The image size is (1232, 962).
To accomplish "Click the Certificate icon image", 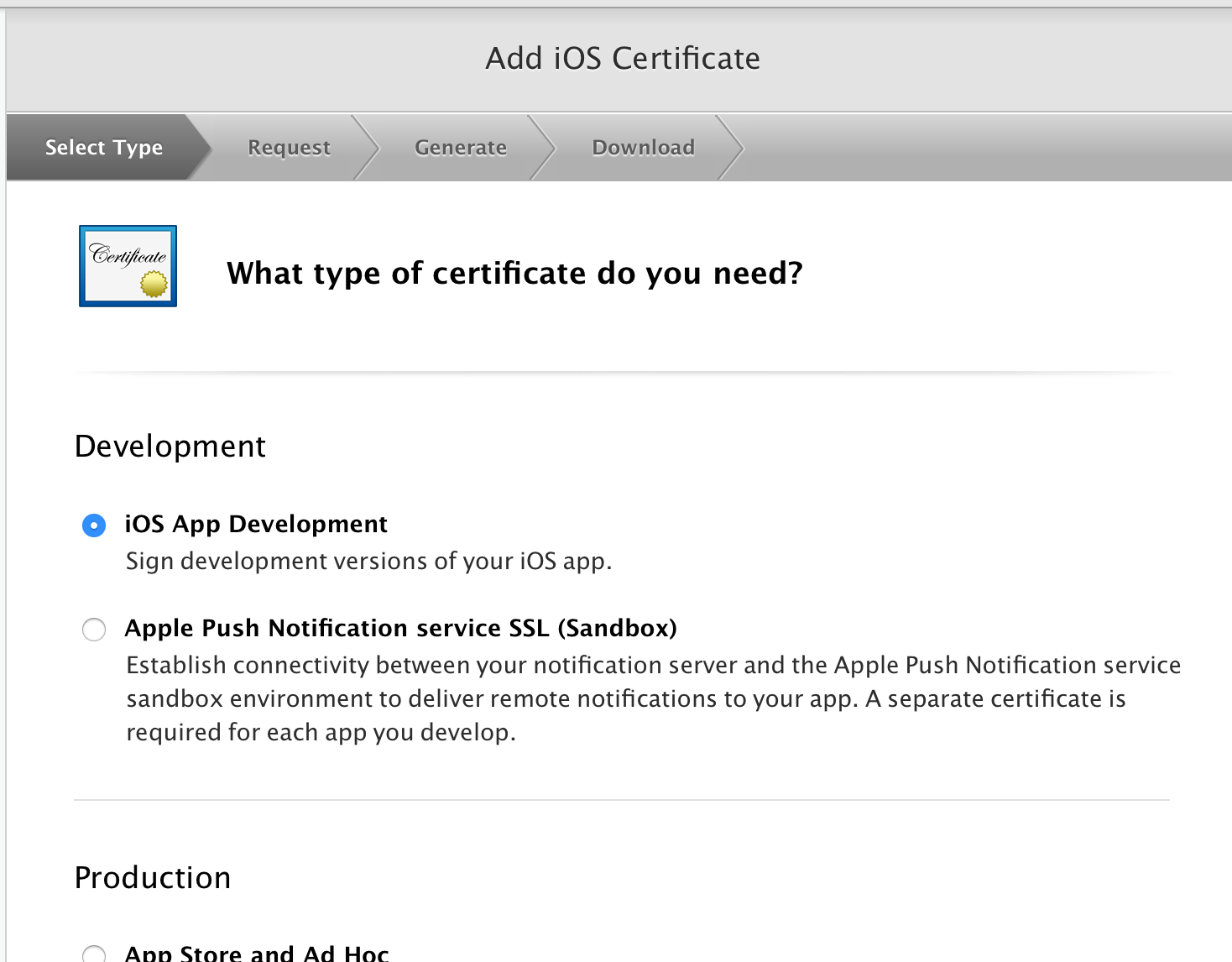I will (128, 266).
